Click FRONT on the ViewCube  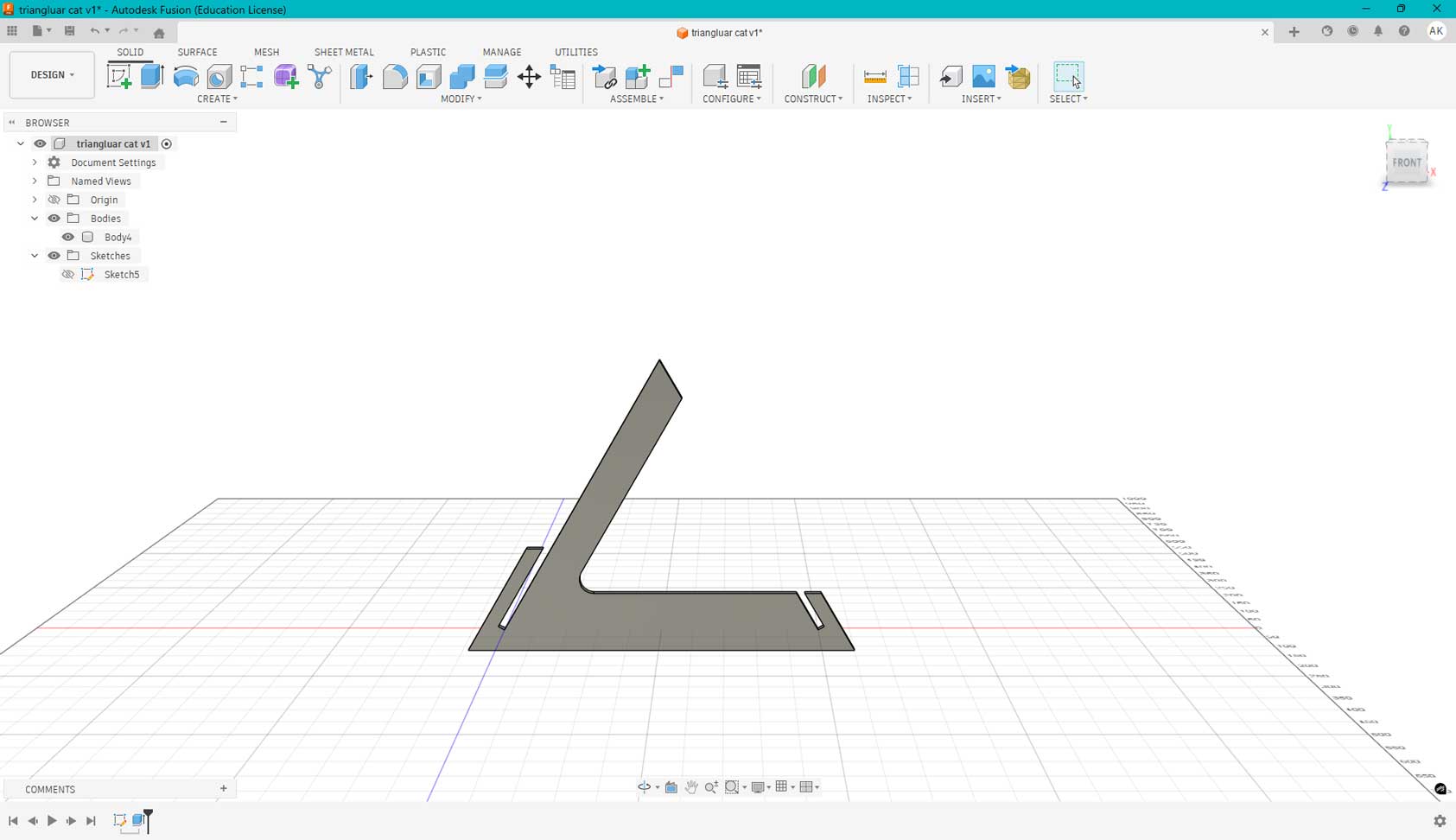tap(1408, 162)
